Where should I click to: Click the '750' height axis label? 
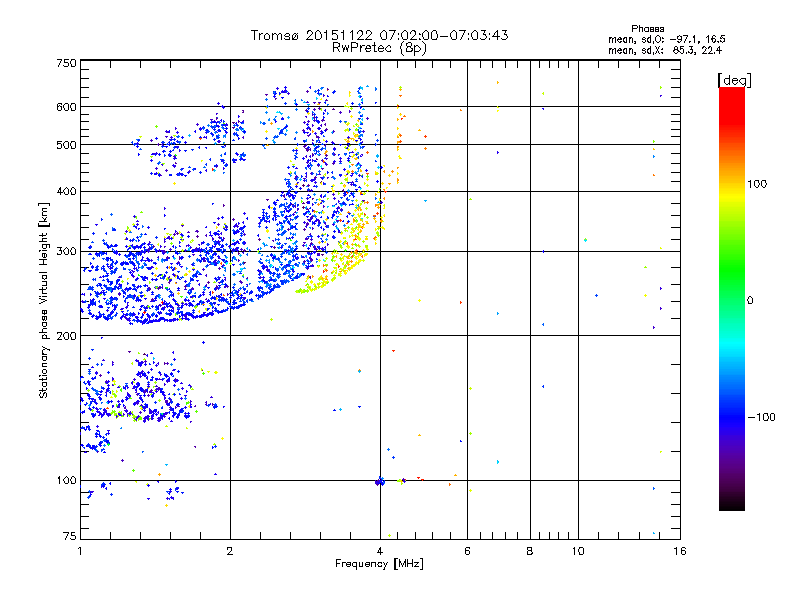(x=67, y=63)
